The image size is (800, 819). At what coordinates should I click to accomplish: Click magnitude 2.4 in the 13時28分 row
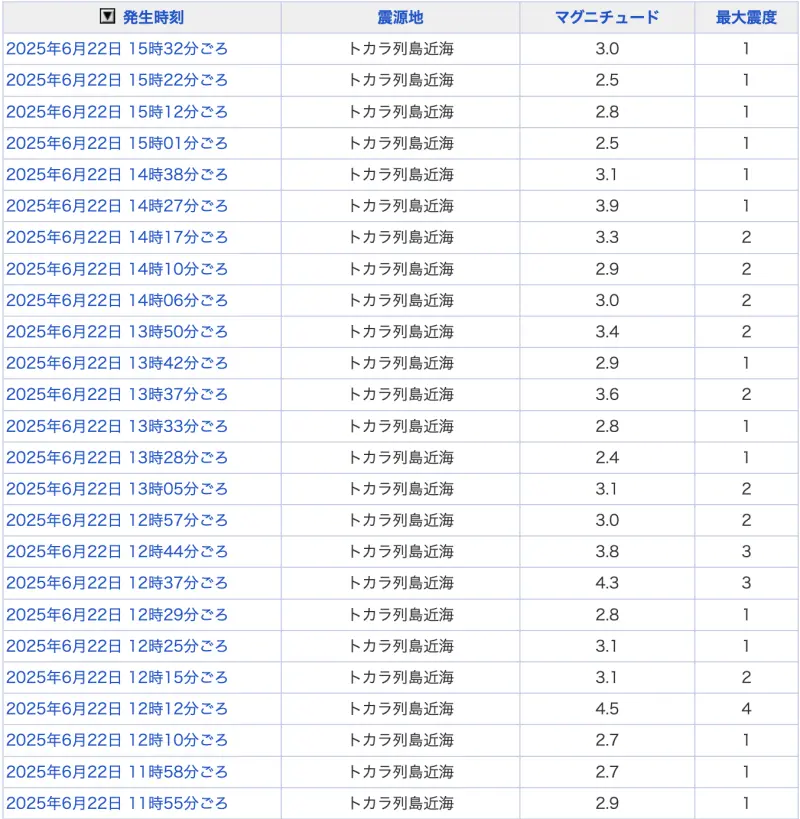(607, 458)
